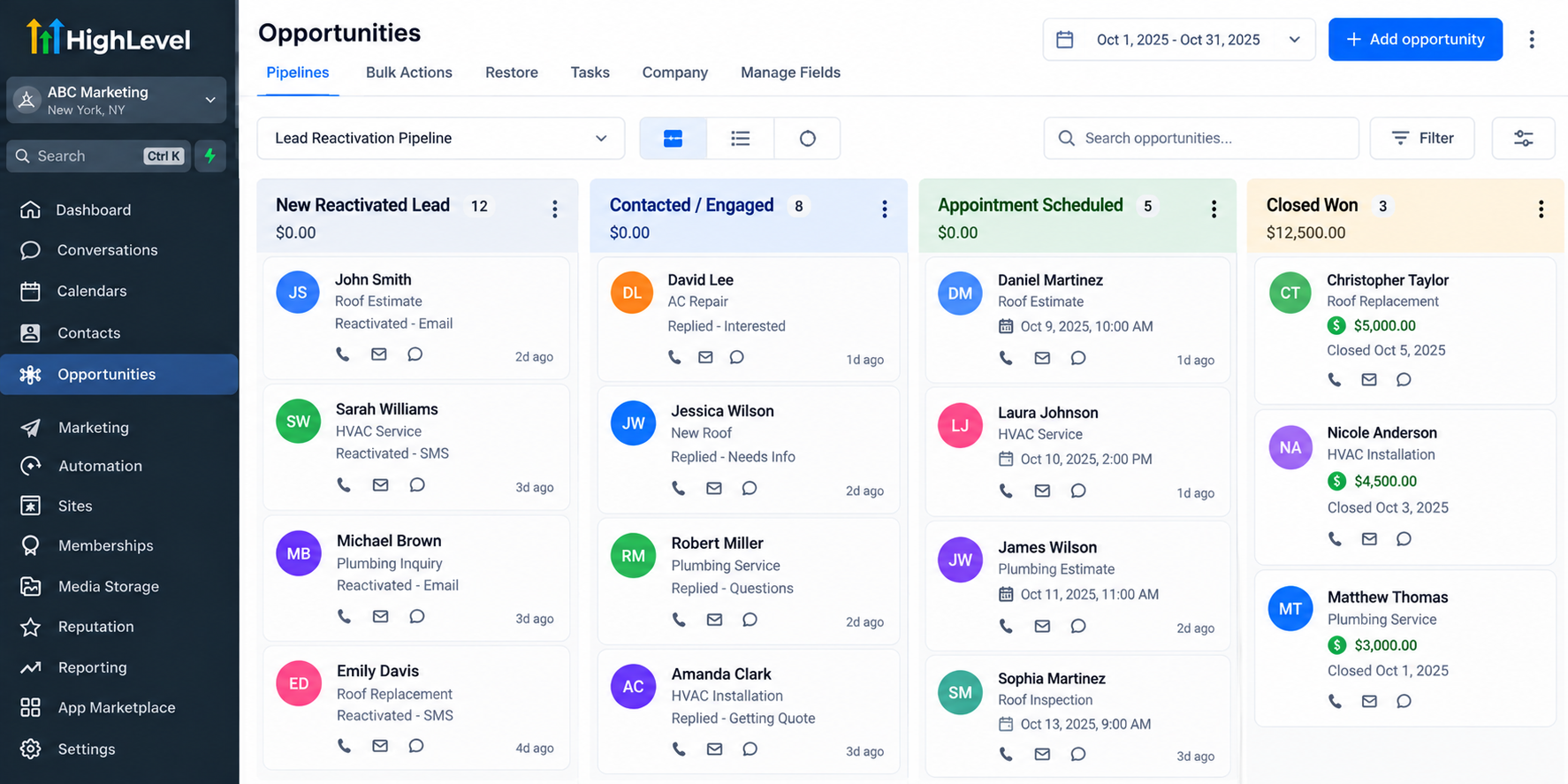Open the Restore tab
Screen dimensions: 1568x784
click(x=512, y=72)
